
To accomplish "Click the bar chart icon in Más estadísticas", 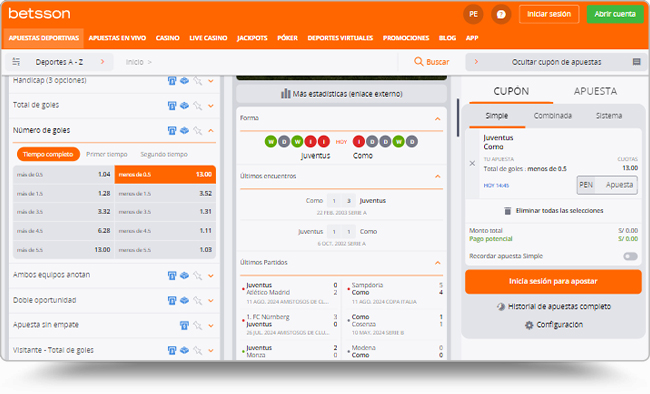I will coord(286,93).
